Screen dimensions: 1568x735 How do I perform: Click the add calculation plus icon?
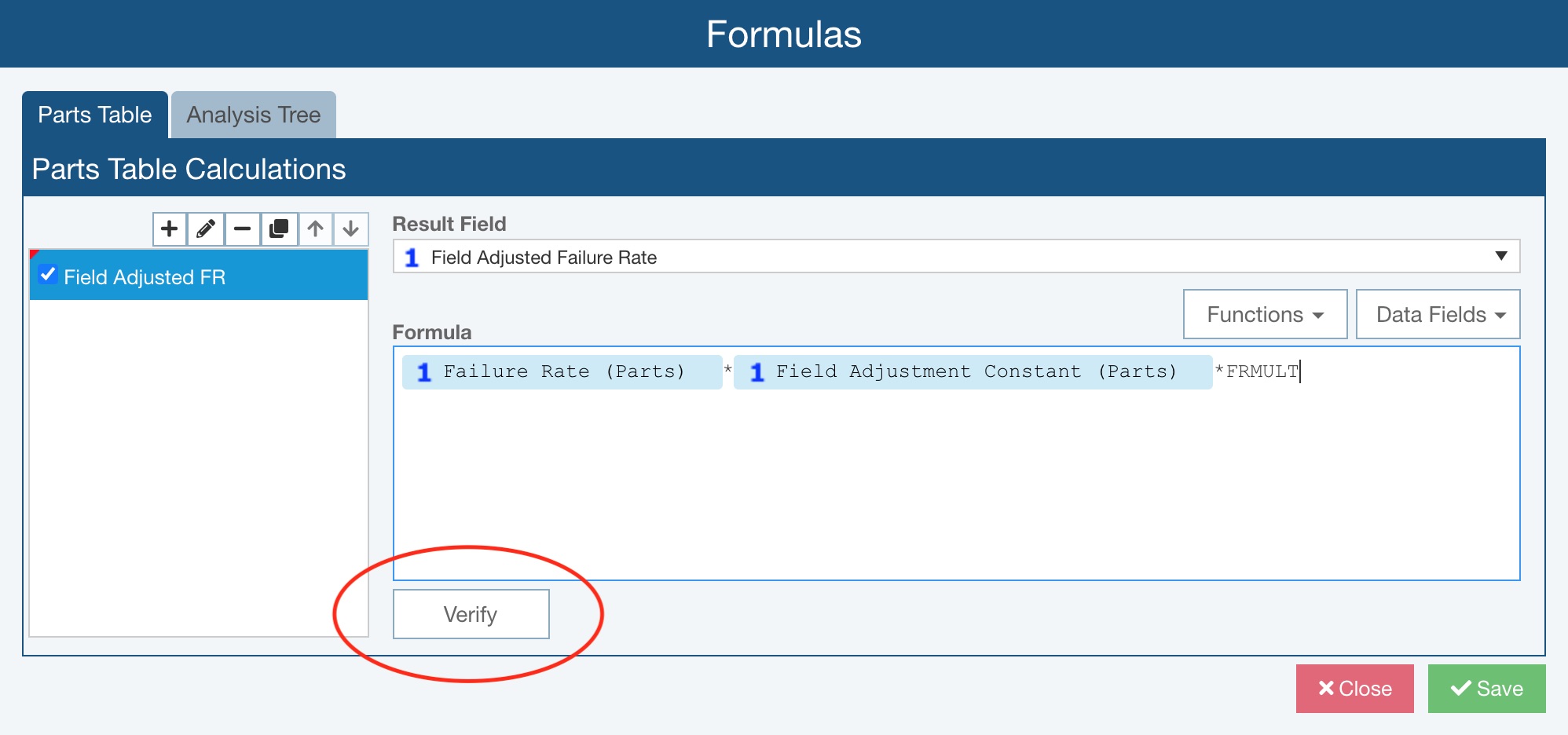169,229
